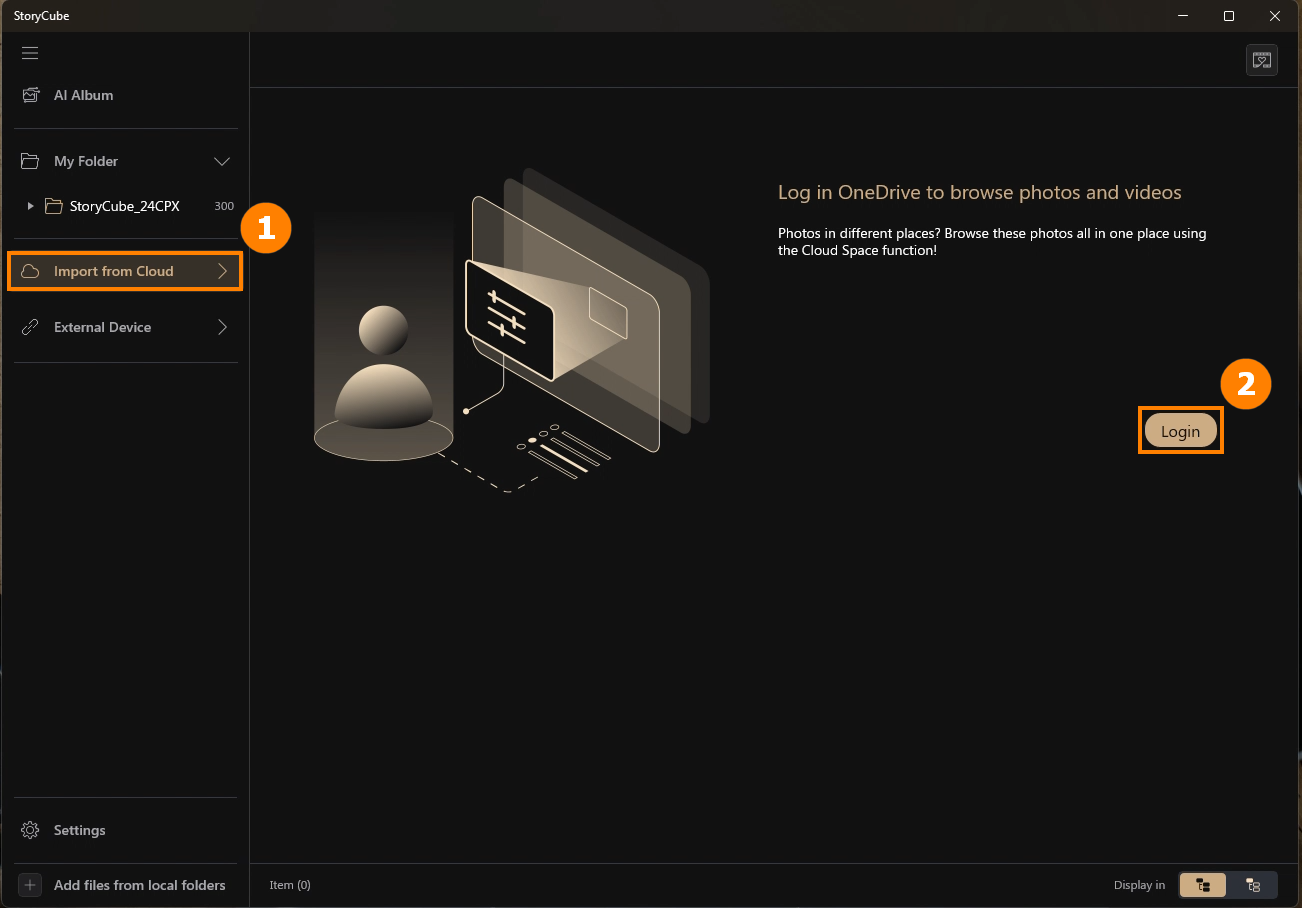This screenshot has height=908, width=1302.
Task: Click Log in OneDrive heading text
Action: [980, 192]
